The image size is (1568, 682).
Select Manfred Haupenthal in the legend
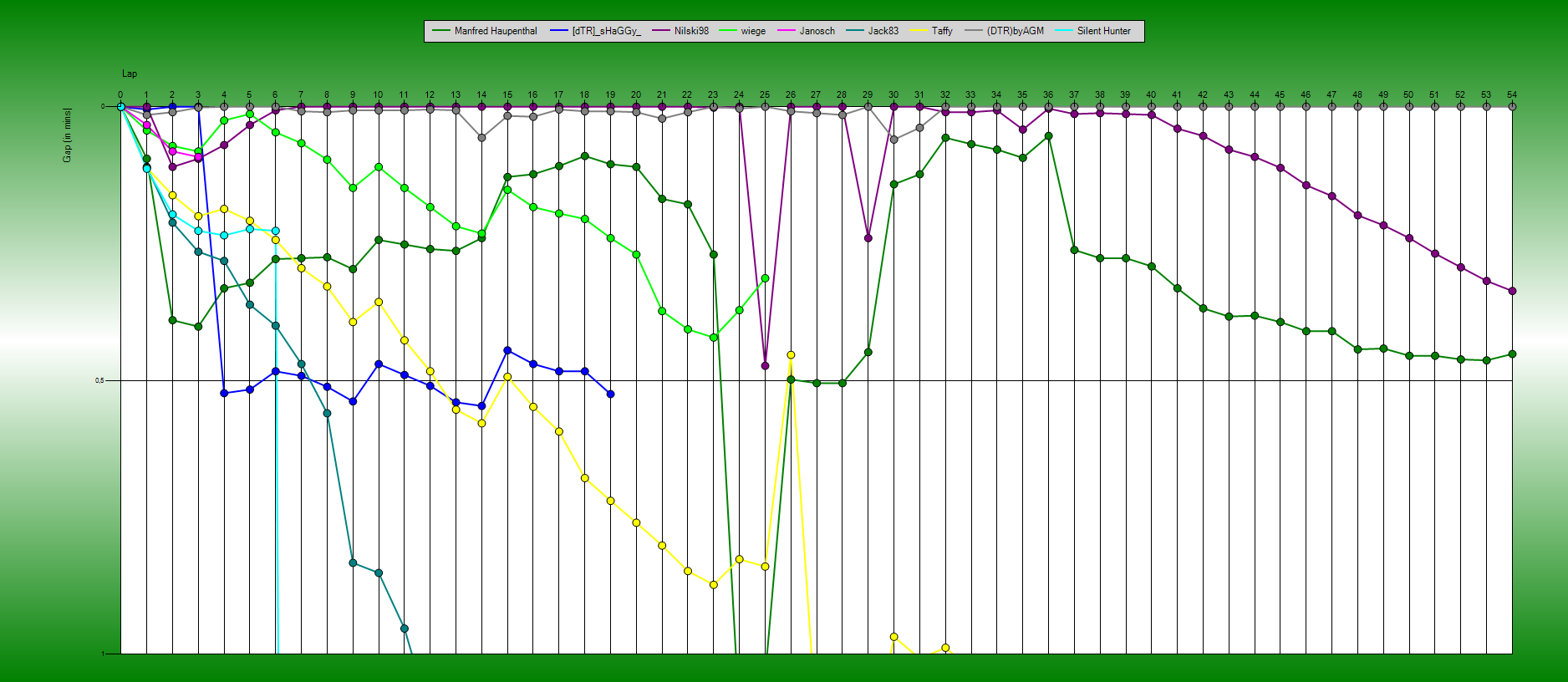pos(496,31)
